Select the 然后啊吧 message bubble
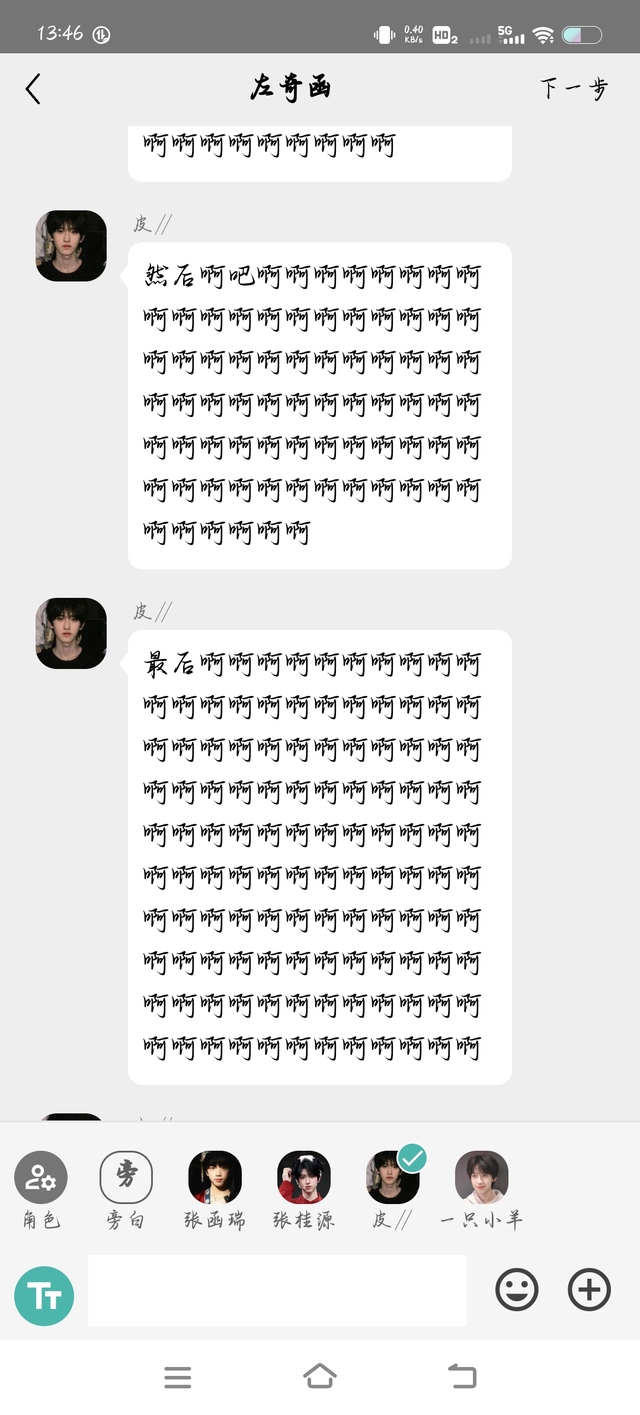 click(x=320, y=405)
